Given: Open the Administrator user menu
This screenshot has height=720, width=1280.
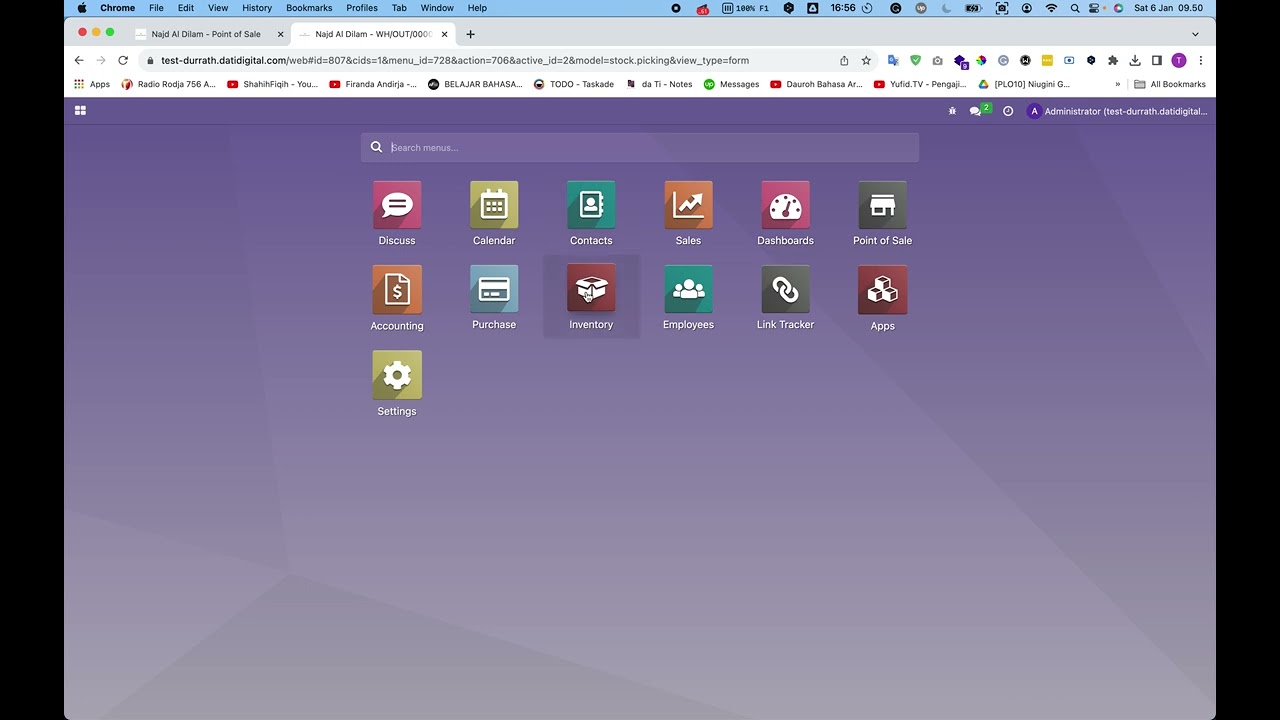Looking at the screenshot, I should (1117, 111).
